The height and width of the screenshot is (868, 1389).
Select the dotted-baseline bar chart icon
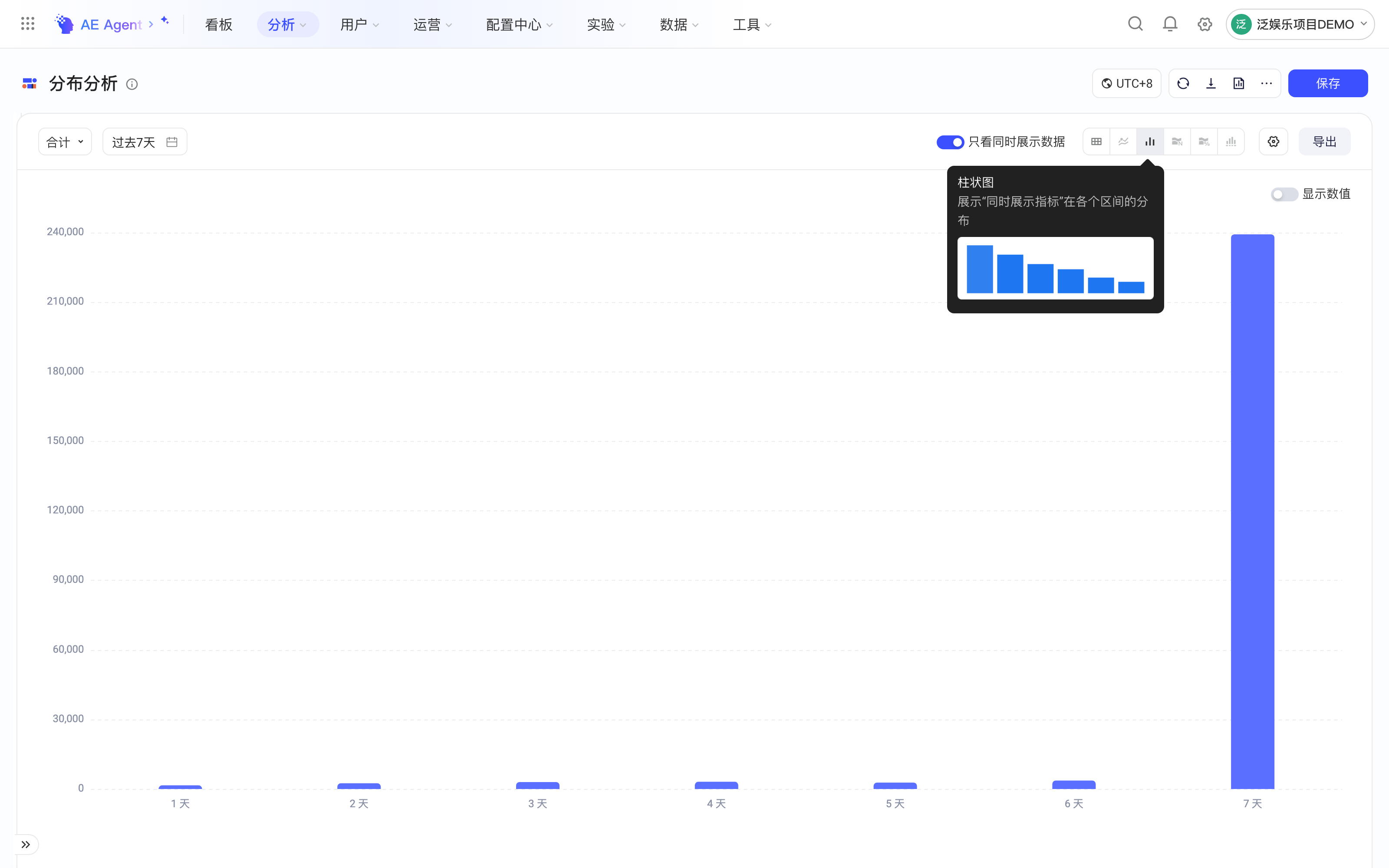point(1231,142)
